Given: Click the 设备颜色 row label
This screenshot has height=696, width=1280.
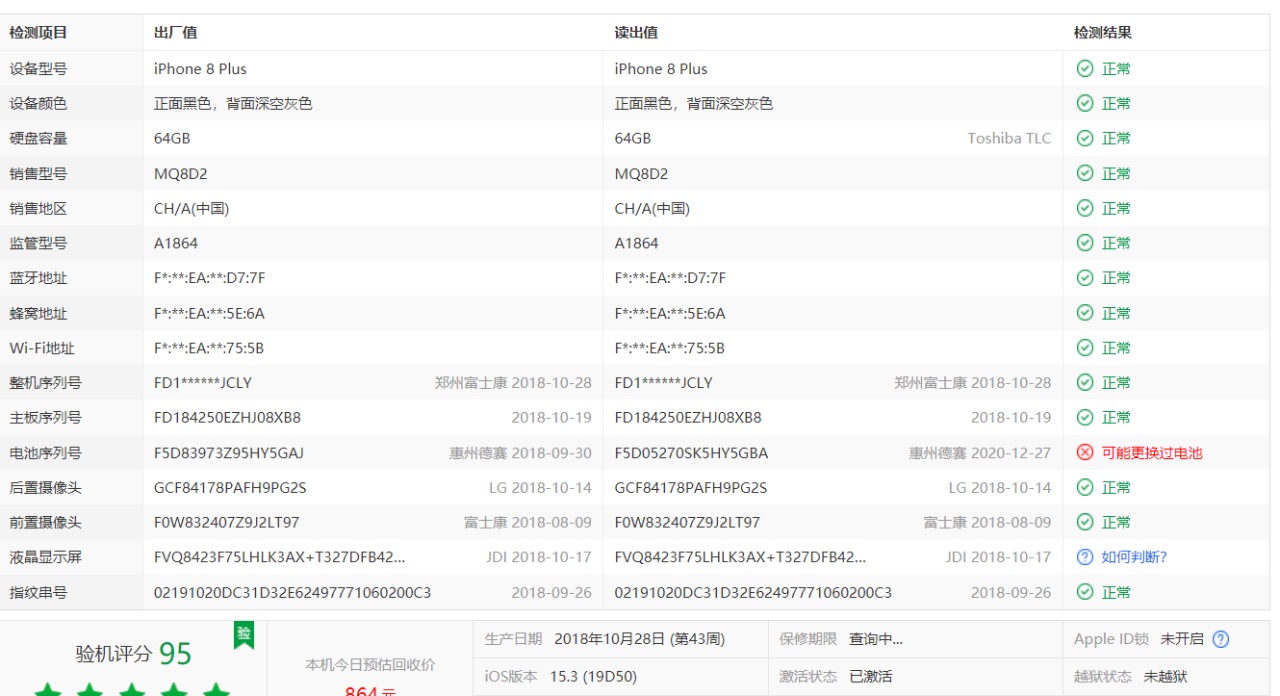Looking at the screenshot, I should tap(38, 104).
